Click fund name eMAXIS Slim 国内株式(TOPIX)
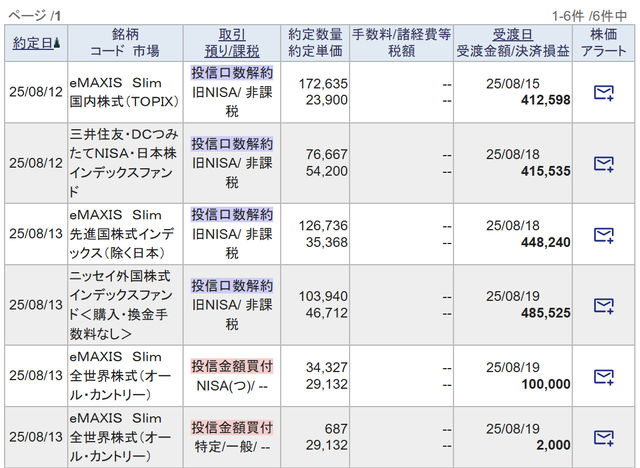This screenshot has width=640, height=468. coord(124,92)
